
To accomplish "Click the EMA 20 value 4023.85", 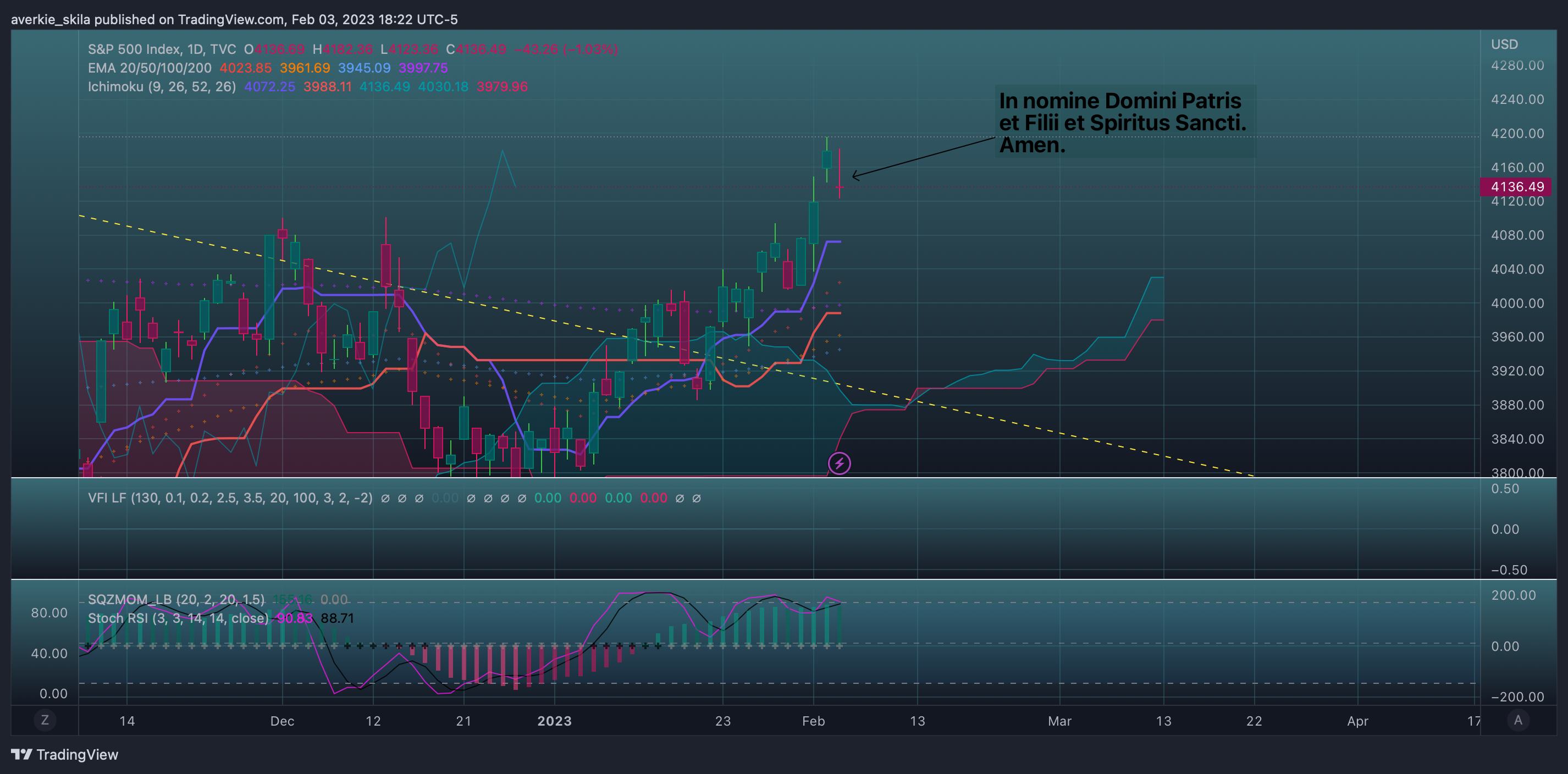I will (245, 68).
